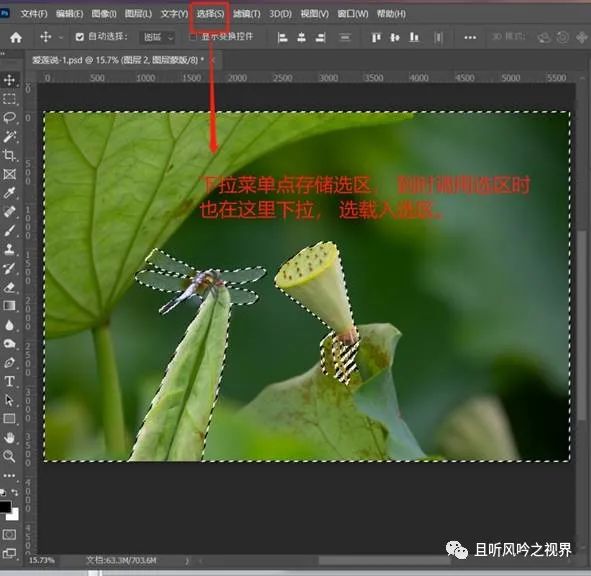Select the Clone Stamp tool
Viewport: 591px width, 576px height.
tap(9, 249)
